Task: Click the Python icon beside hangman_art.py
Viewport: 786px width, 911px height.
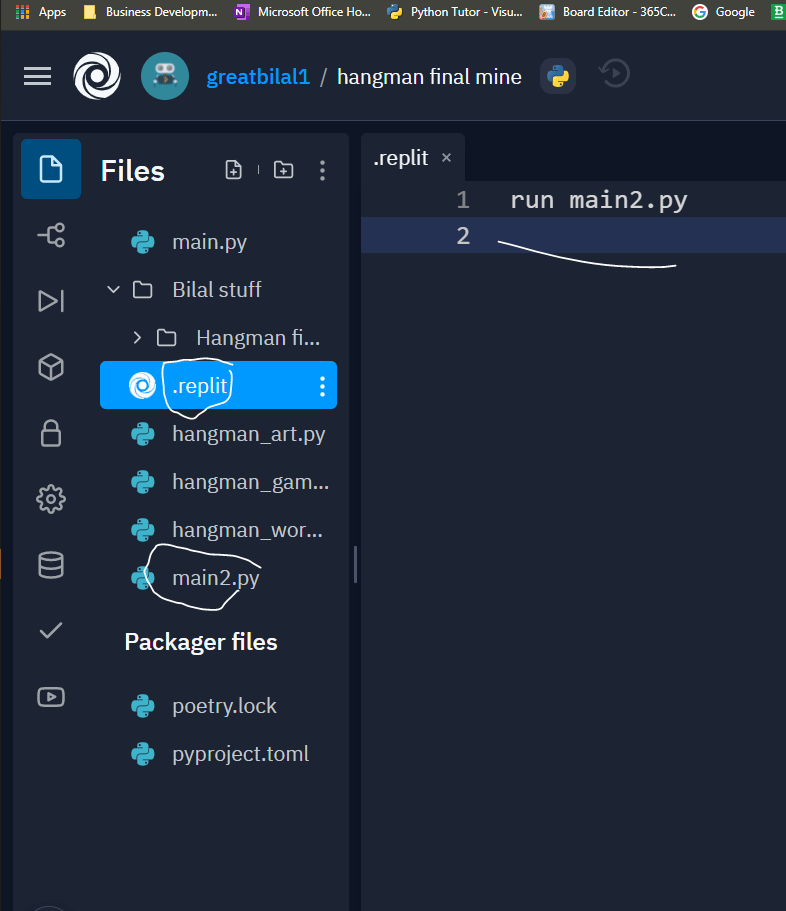Action: tap(143, 434)
